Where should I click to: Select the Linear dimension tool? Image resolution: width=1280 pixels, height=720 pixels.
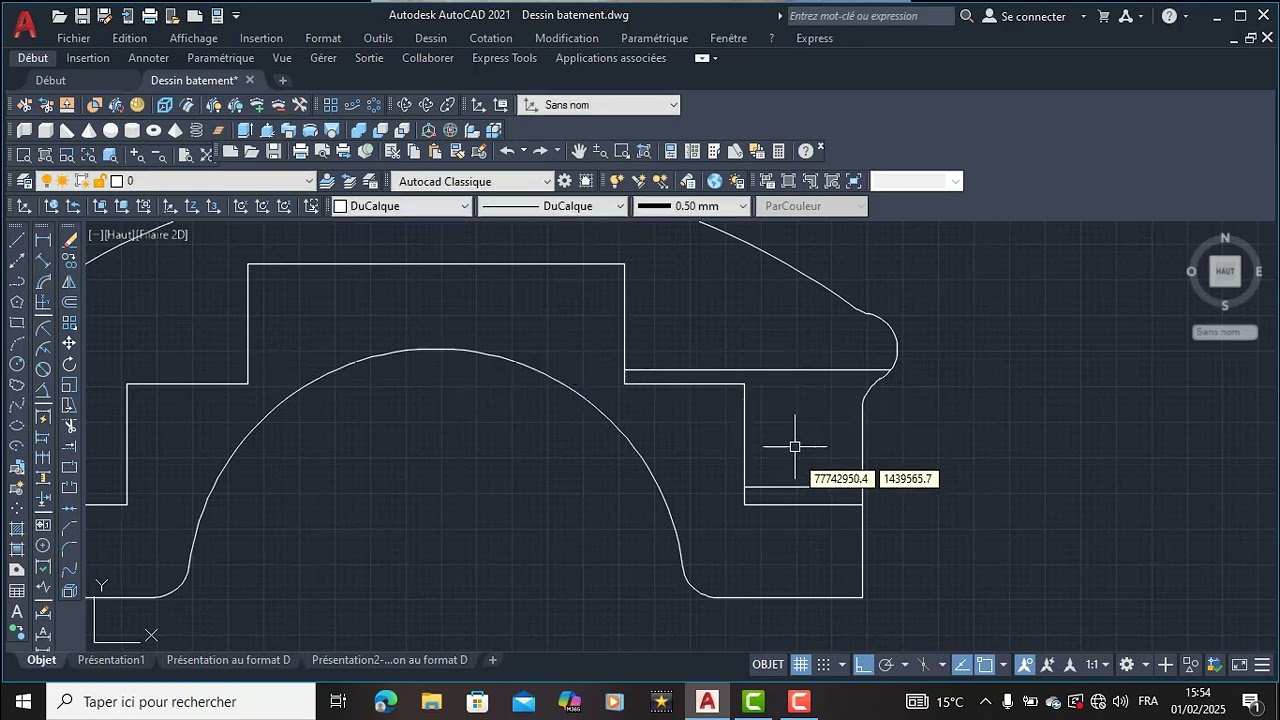coord(43,240)
